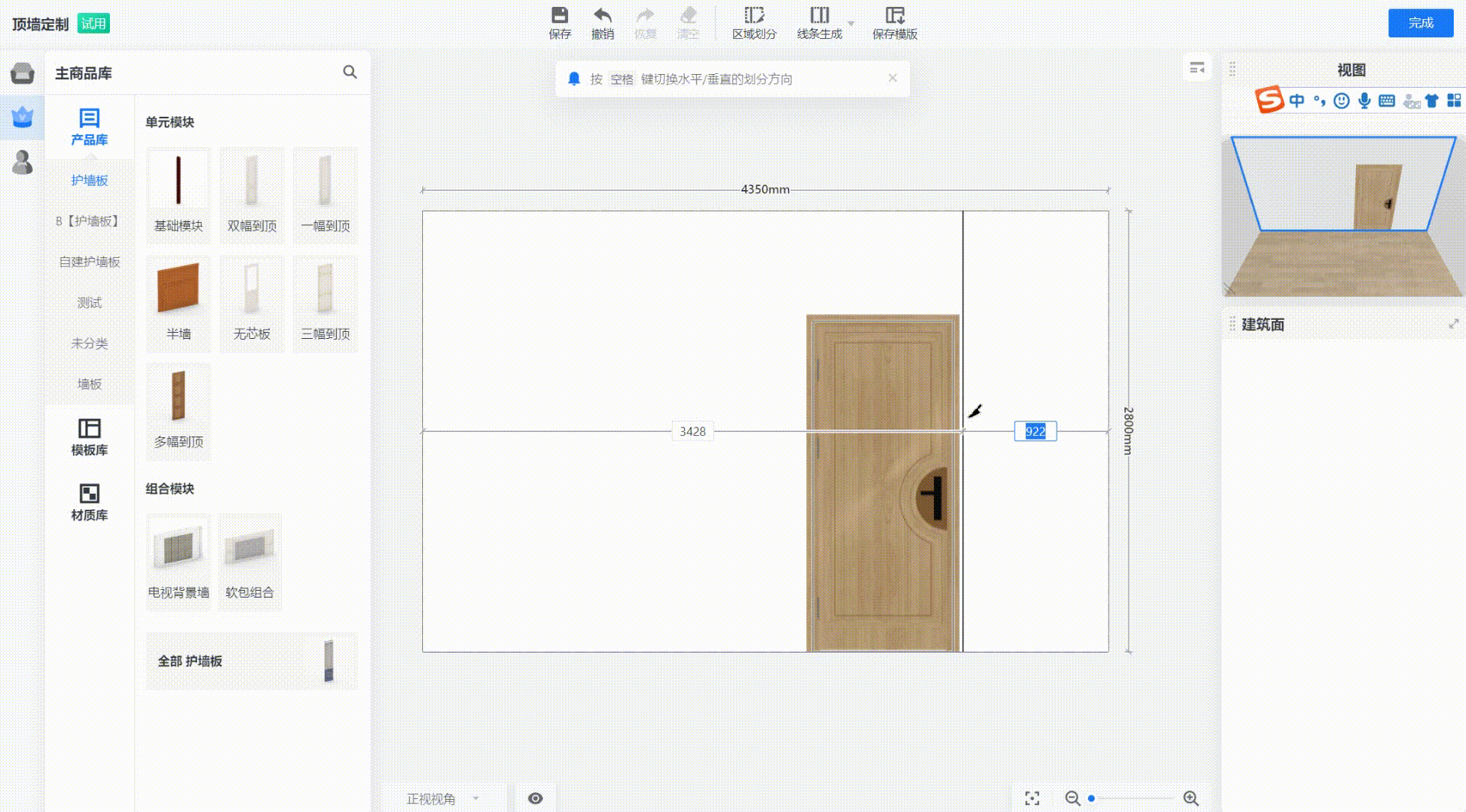Expand the 建筑面 panel
This screenshot has width=1466, height=812.
tap(1453, 324)
